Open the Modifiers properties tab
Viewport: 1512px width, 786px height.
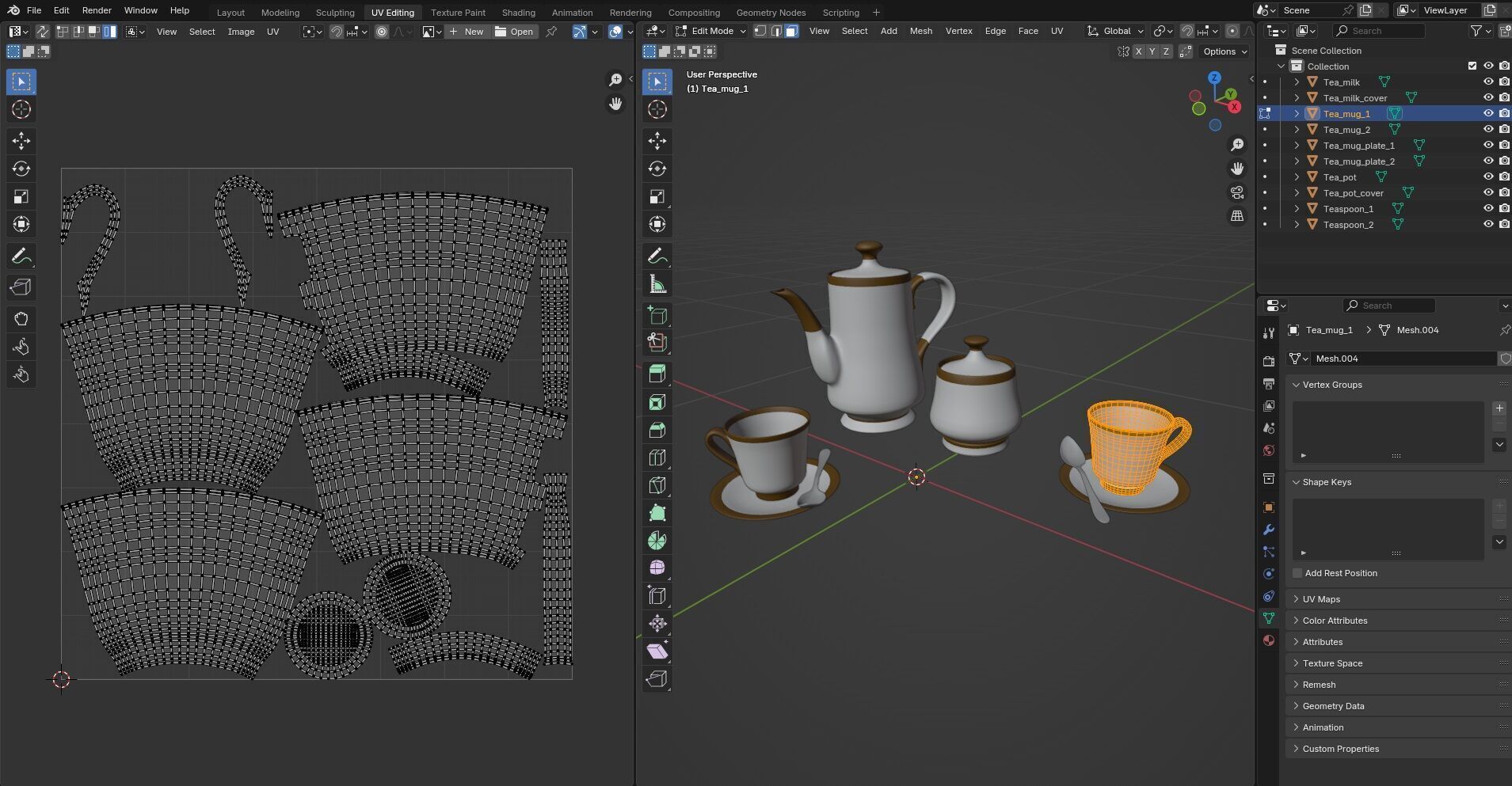[x=1269, y=530]
